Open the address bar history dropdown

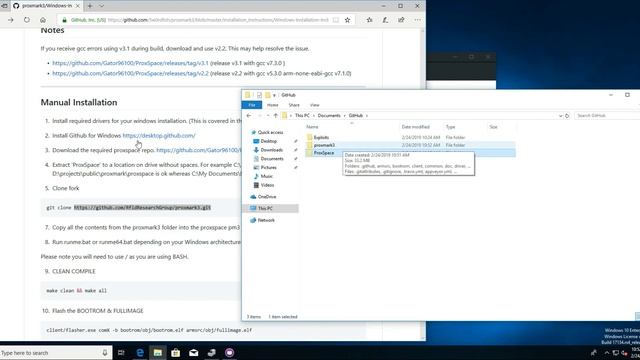pyautogui.click(x=560, y=116)
